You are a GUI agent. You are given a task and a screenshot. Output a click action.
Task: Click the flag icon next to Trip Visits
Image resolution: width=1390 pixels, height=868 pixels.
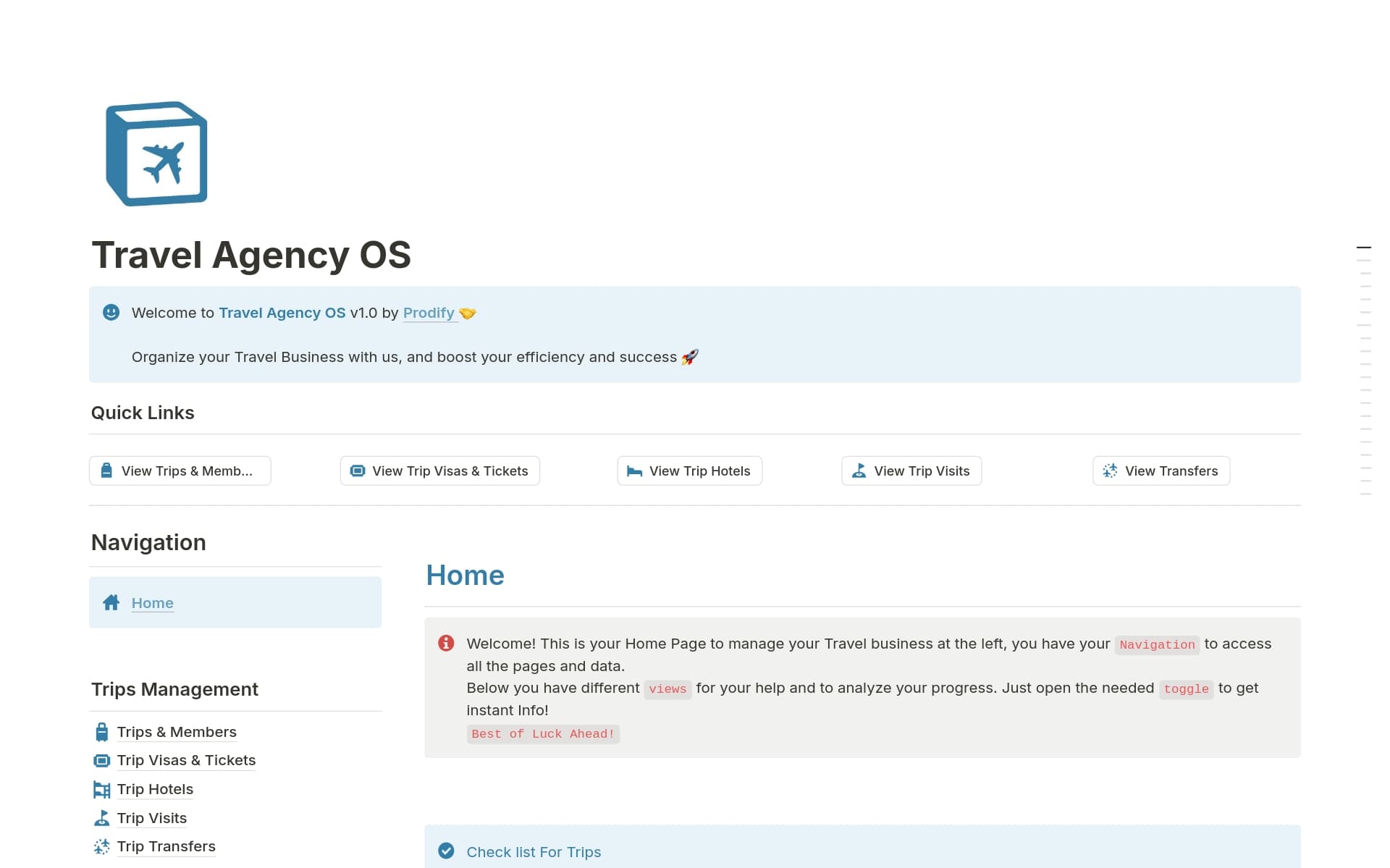(x=102, y=817)
